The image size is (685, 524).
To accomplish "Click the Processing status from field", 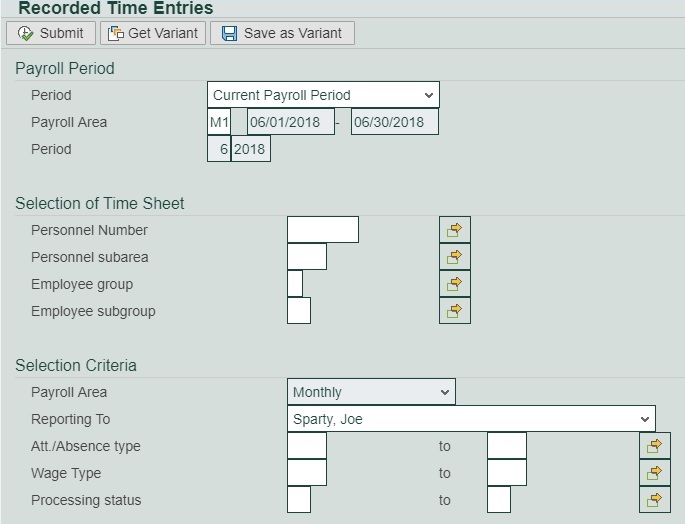I will [x=298, y=500].
